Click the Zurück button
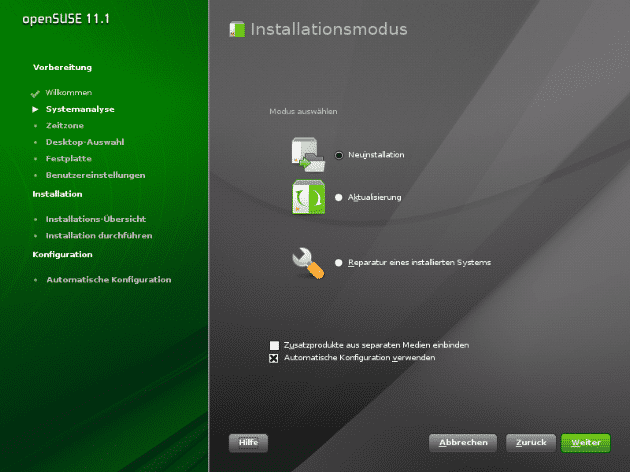This screenshot has height=472, width=630. (x=530, y=441)
